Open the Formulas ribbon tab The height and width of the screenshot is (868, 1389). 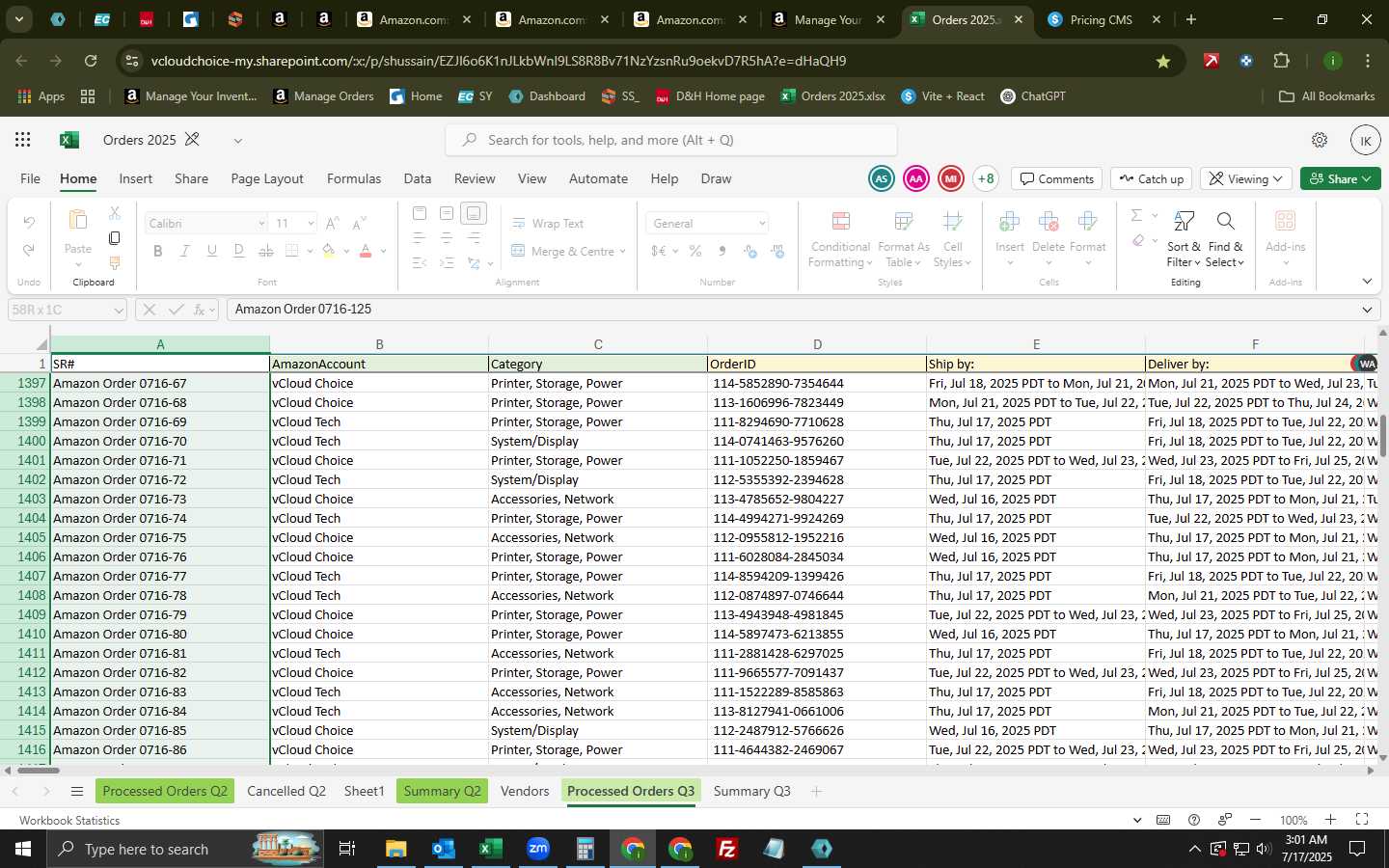(354, 178)
